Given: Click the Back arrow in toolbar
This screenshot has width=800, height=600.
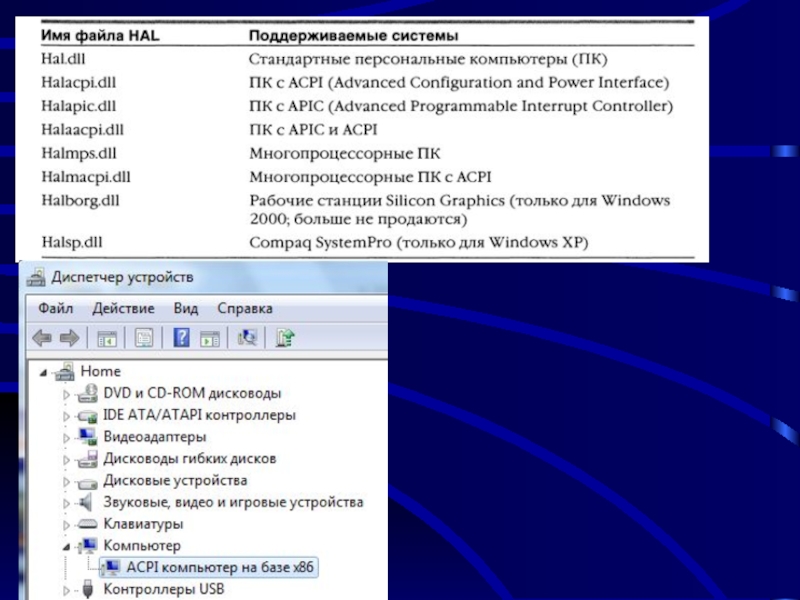Looking at the screenshot, I should (x=42, y=338).
